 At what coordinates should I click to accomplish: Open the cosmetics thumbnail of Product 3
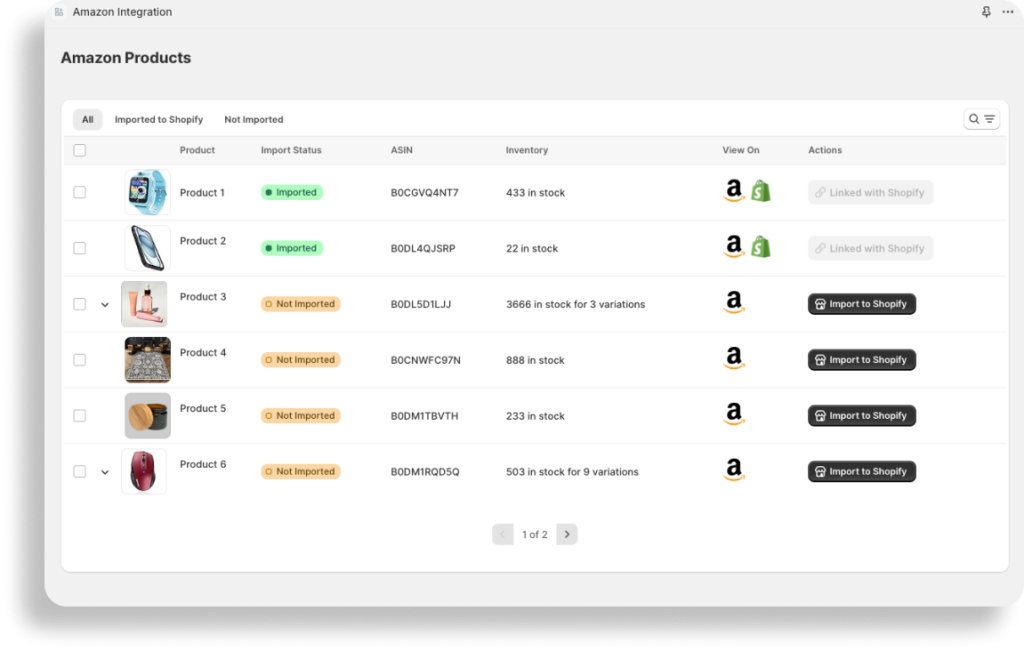[144, 304]
